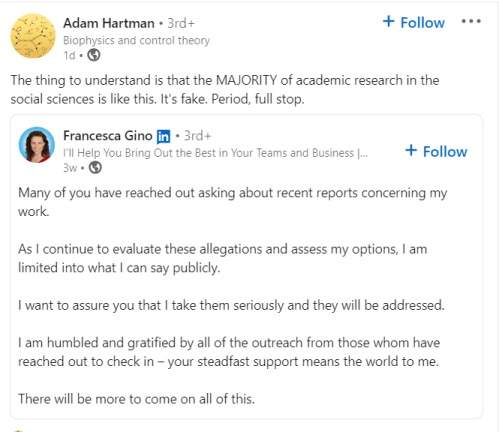
Task: Click the 1d timestamp on Adam's post
Action: tap(69, 55)
